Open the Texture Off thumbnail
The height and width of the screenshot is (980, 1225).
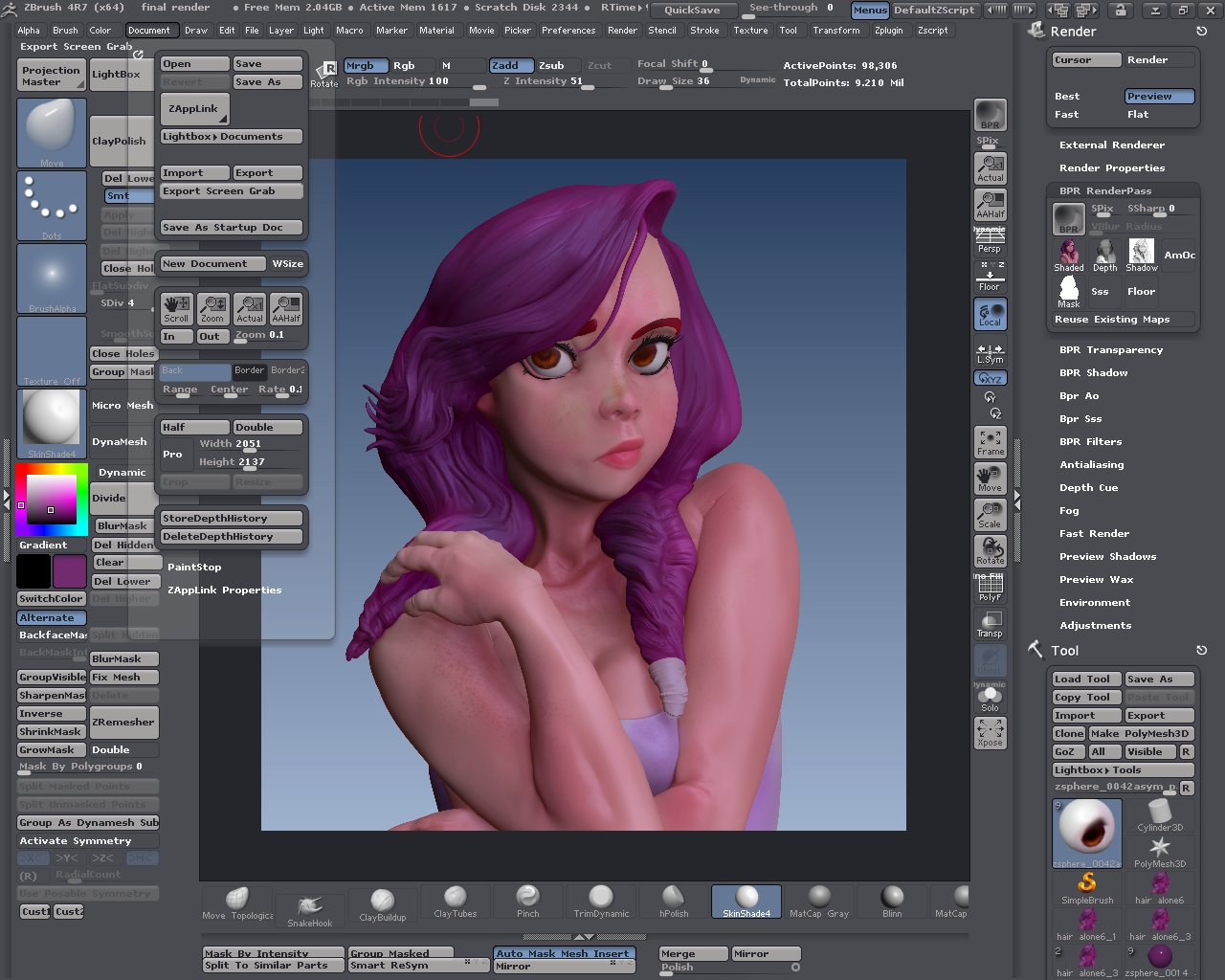52,352
